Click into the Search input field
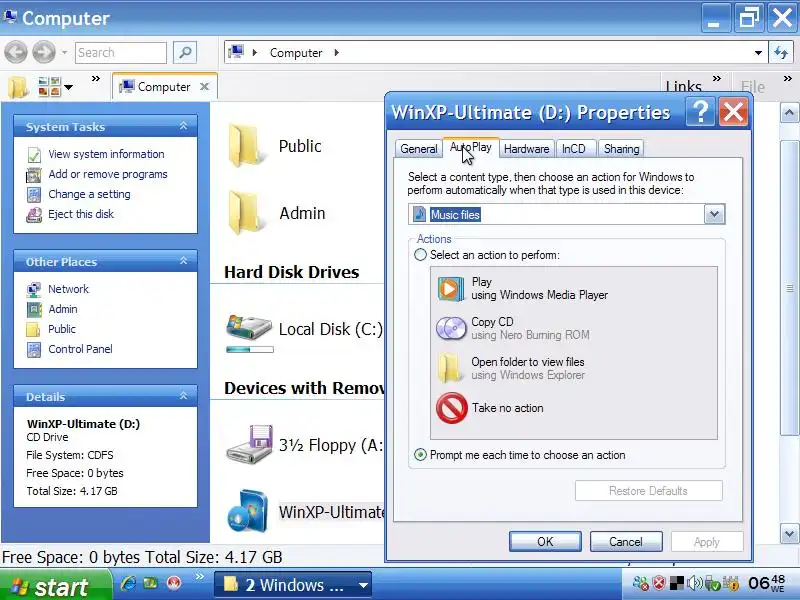This screenshot has height=600, width=800. click(x=121, y=53)
